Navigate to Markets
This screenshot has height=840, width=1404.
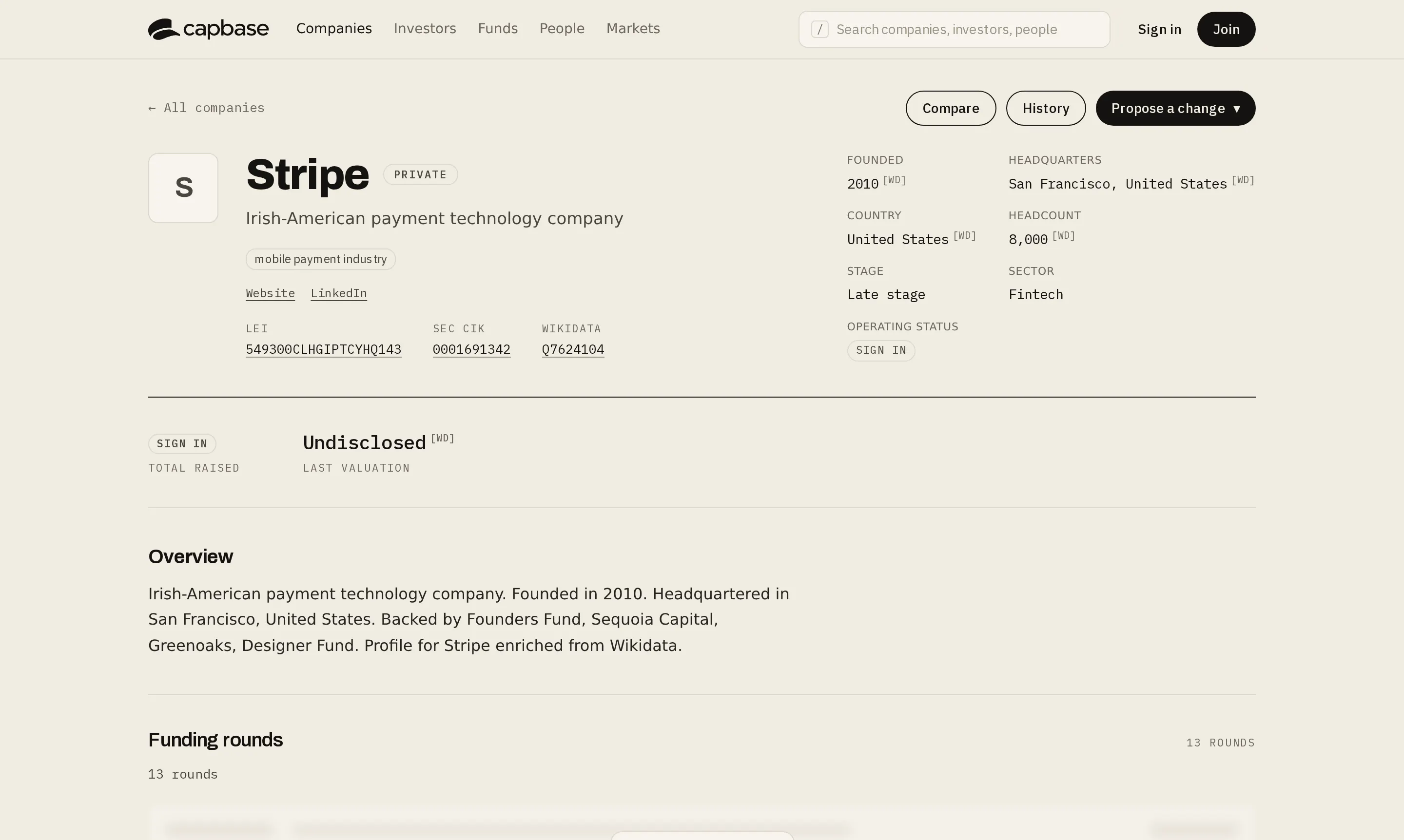click(x=633, y=28)
